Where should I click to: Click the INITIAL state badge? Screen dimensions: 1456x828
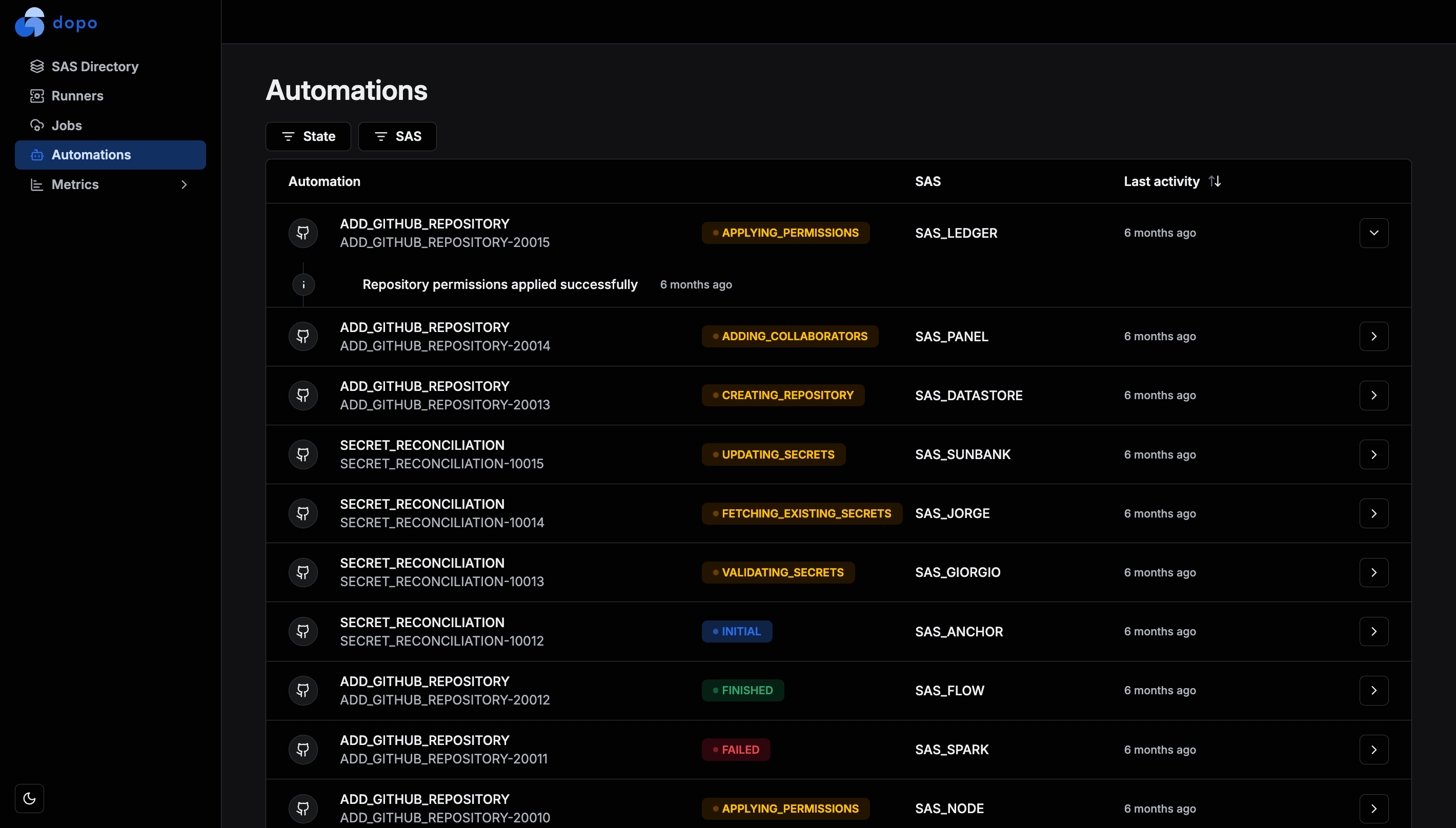[x=737, y=631]
